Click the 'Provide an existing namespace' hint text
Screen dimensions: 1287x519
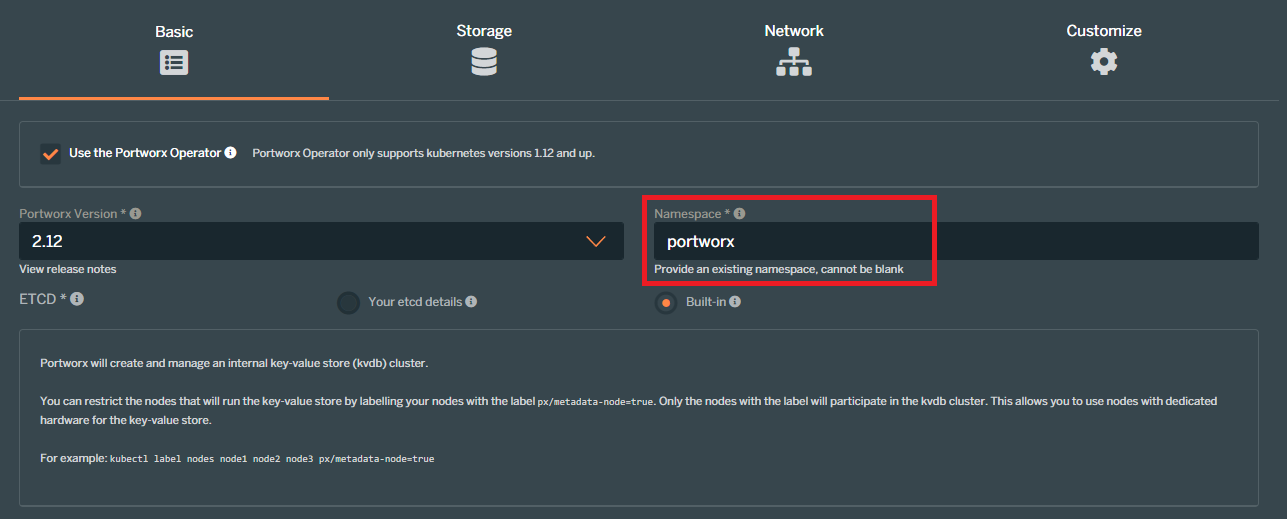(779, 270)
